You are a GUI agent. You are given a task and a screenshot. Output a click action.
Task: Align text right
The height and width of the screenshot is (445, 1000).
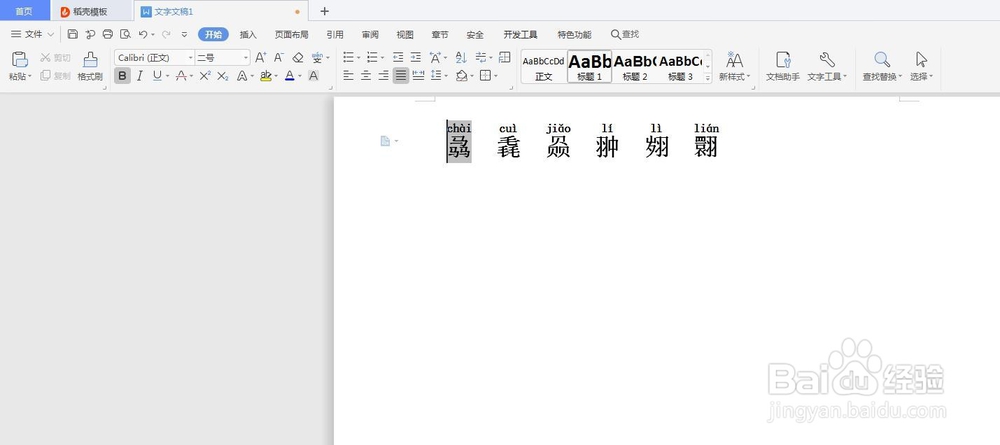(383, 76)
